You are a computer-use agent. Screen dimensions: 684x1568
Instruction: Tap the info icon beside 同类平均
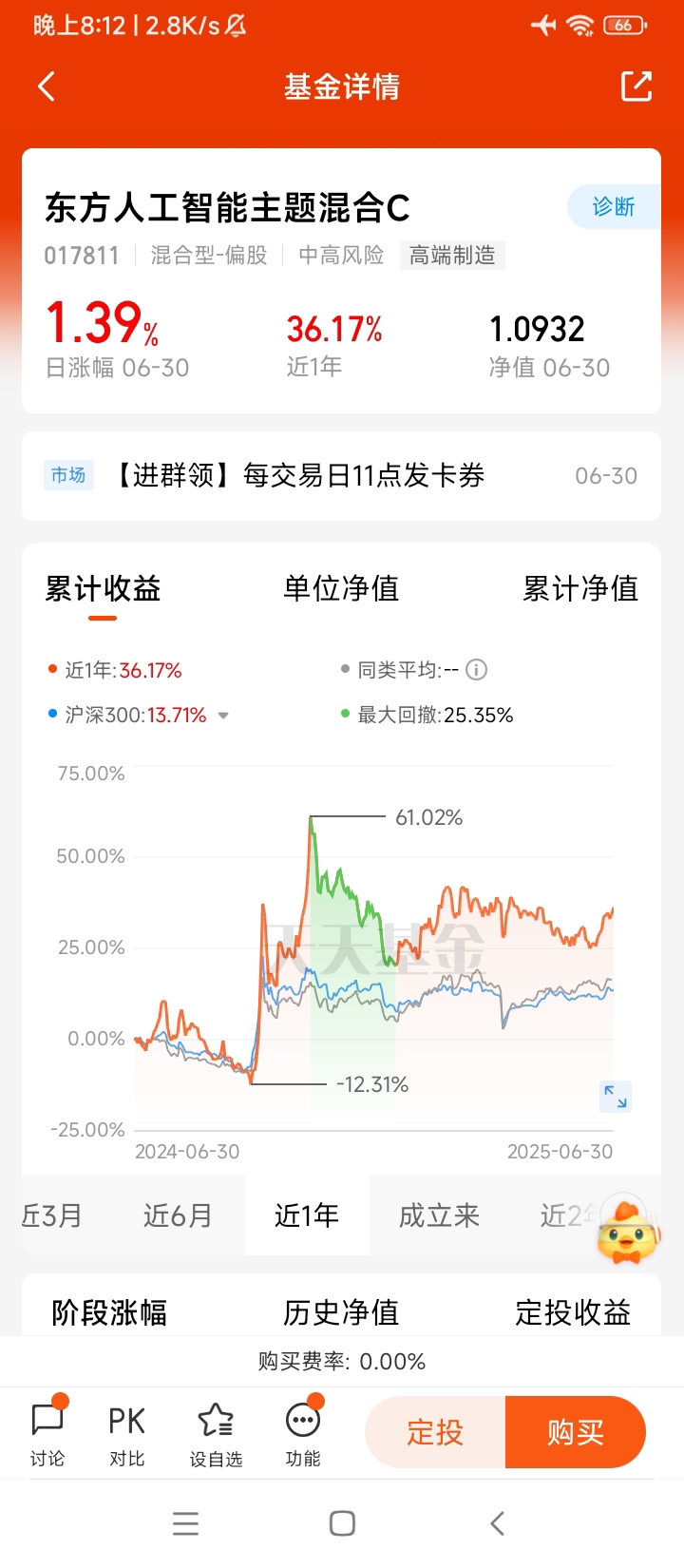click(x=477, y=670)
